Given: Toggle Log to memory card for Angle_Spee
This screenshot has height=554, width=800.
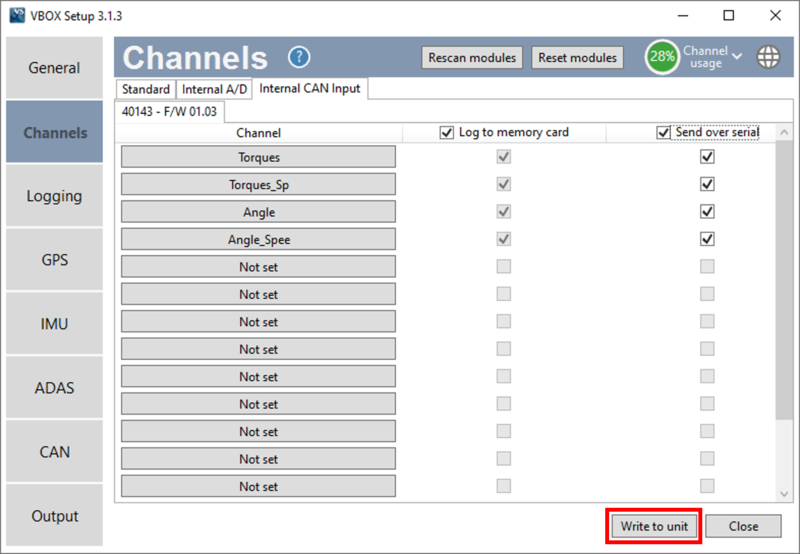Looking at the screenshot, I should point(504,239).
